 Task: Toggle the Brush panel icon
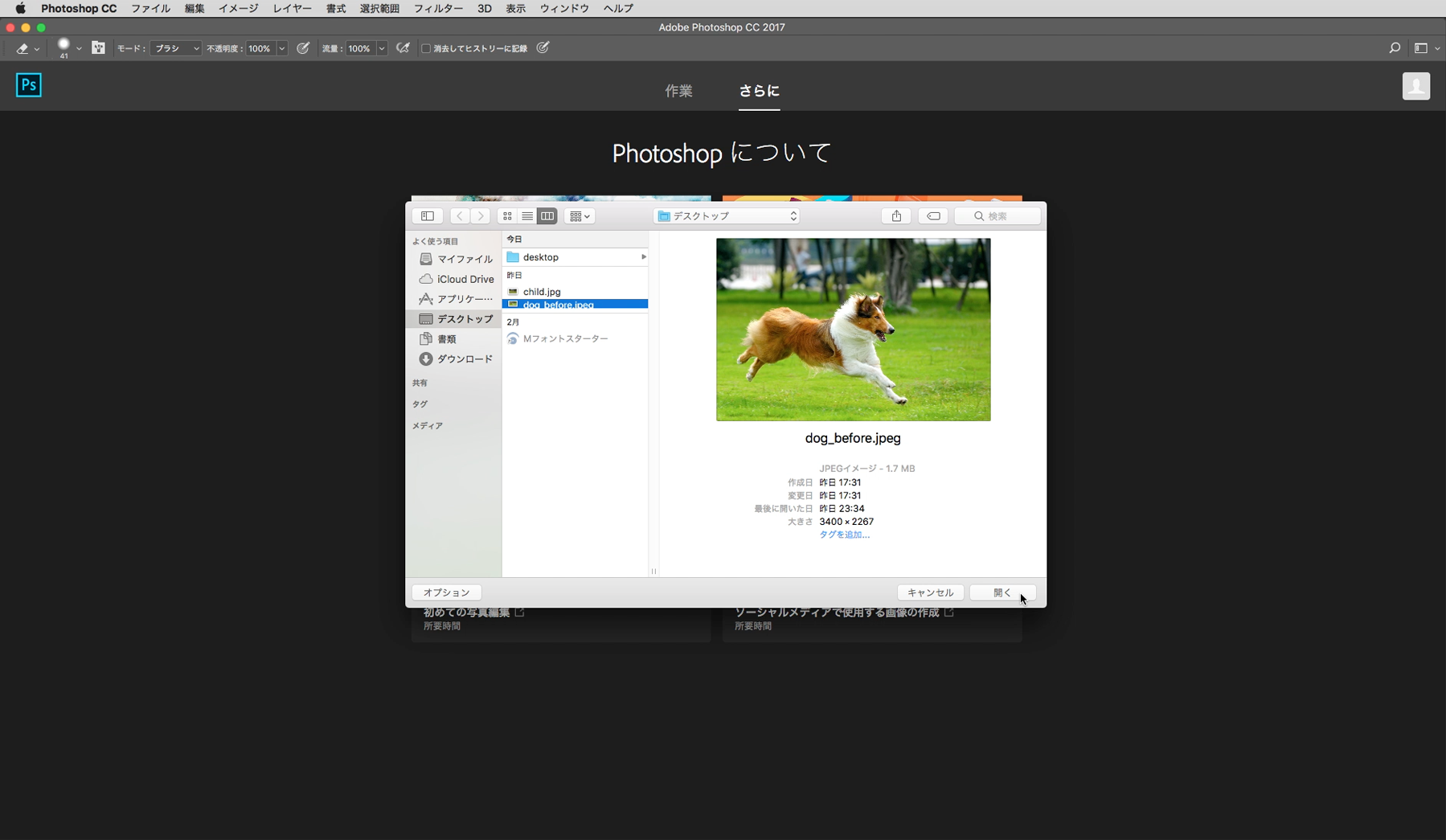click(98, 48)
